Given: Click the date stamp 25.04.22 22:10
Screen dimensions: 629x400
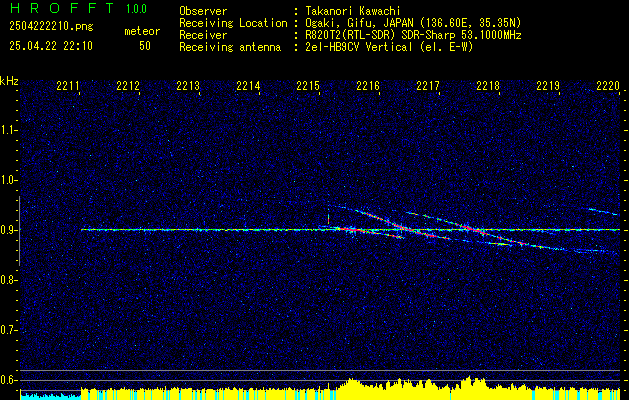Looking at the screenshot, I should coord(51,46).
